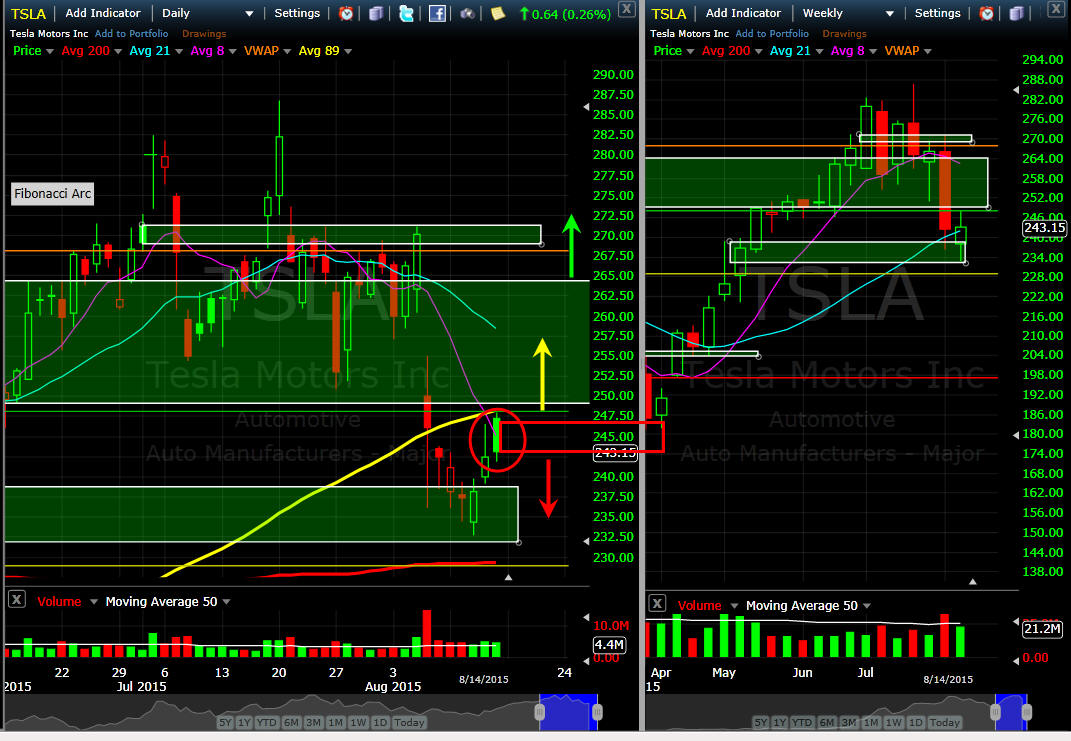Image resolution: width=1071 pixels, height=741 pixels.
Task: Click the binoculars icon in Daily chart toolbar
Action: pos(468,13)
